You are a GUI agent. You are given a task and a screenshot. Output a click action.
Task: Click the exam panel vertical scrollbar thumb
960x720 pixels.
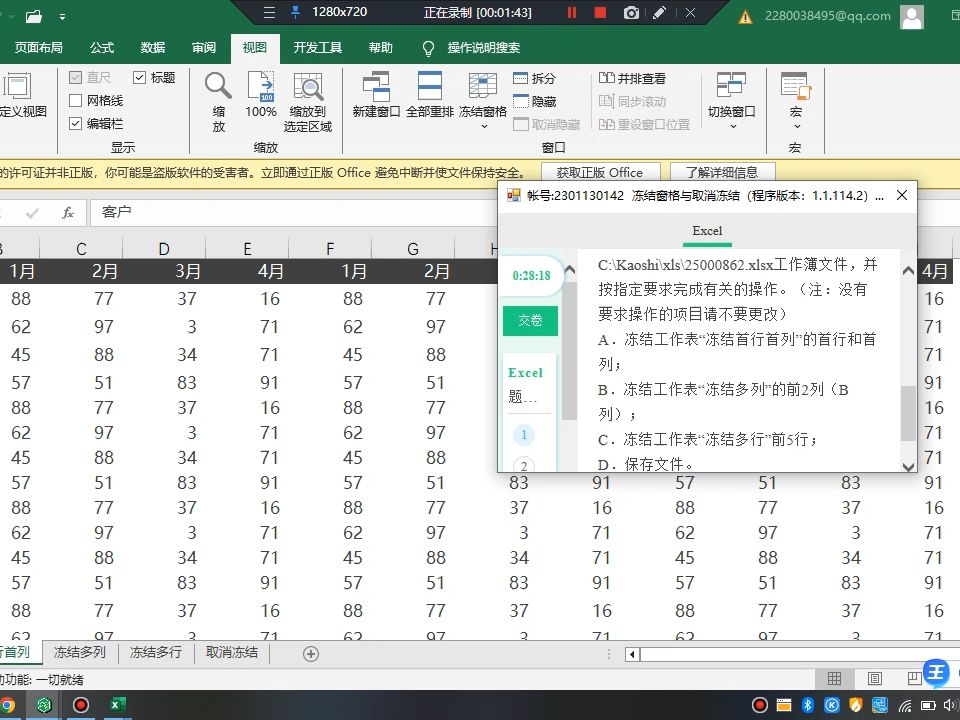click(908, 413)
